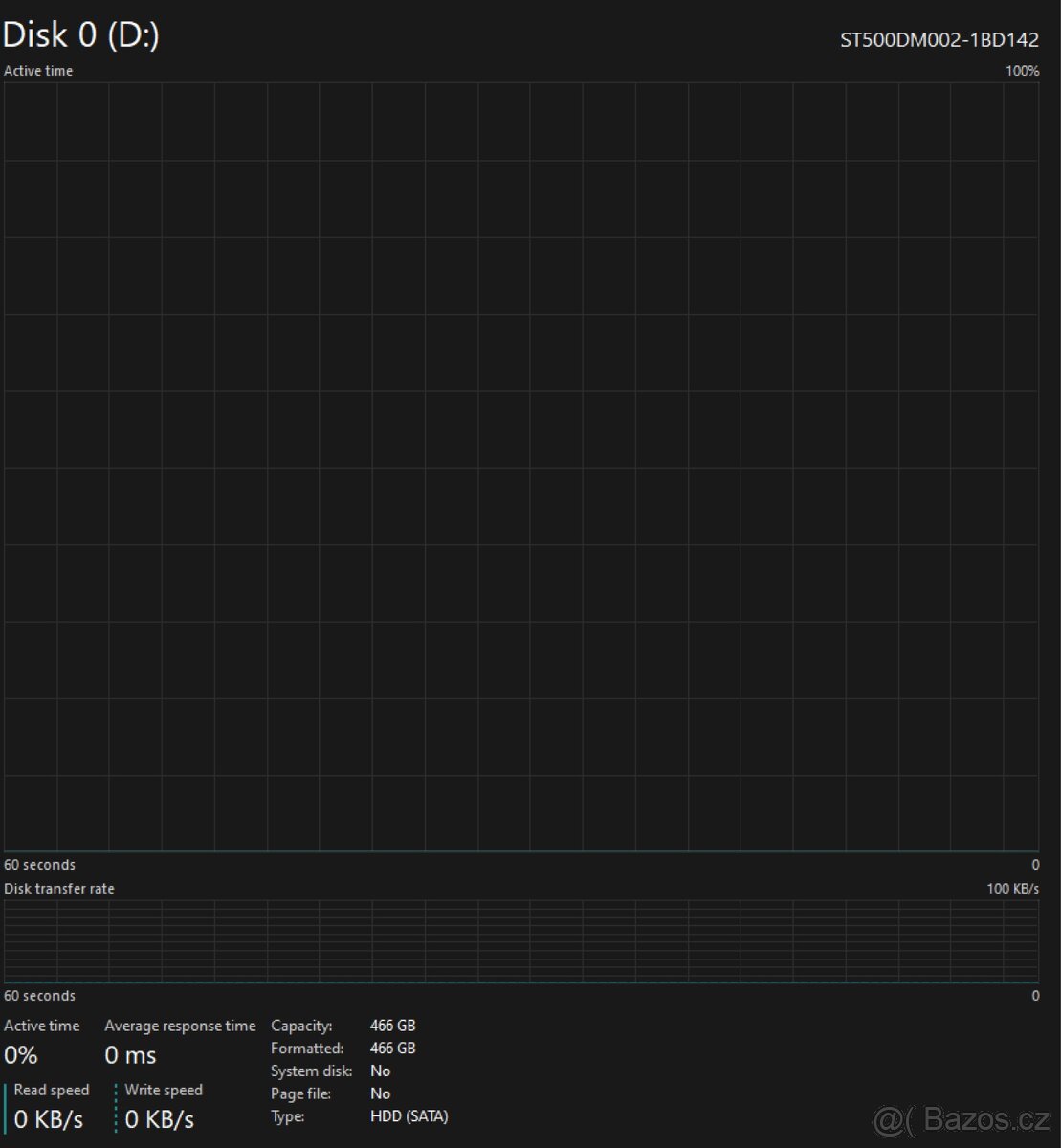Click inside the Disk transfer rate graph
Viewport: 1061px width, 1148px height.
[521, 941]
